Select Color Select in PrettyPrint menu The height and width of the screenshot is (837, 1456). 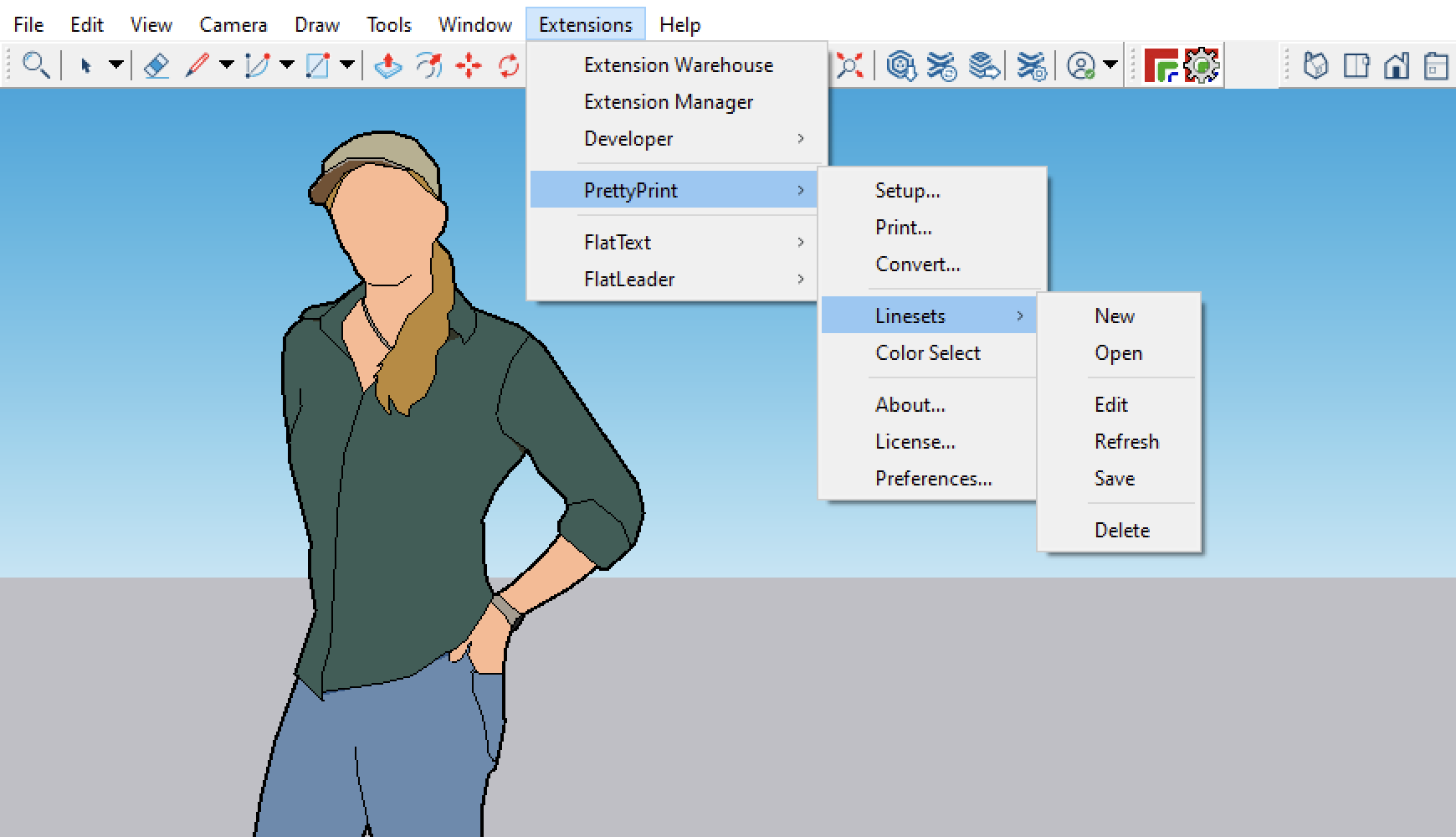click(x=927, y=353)
